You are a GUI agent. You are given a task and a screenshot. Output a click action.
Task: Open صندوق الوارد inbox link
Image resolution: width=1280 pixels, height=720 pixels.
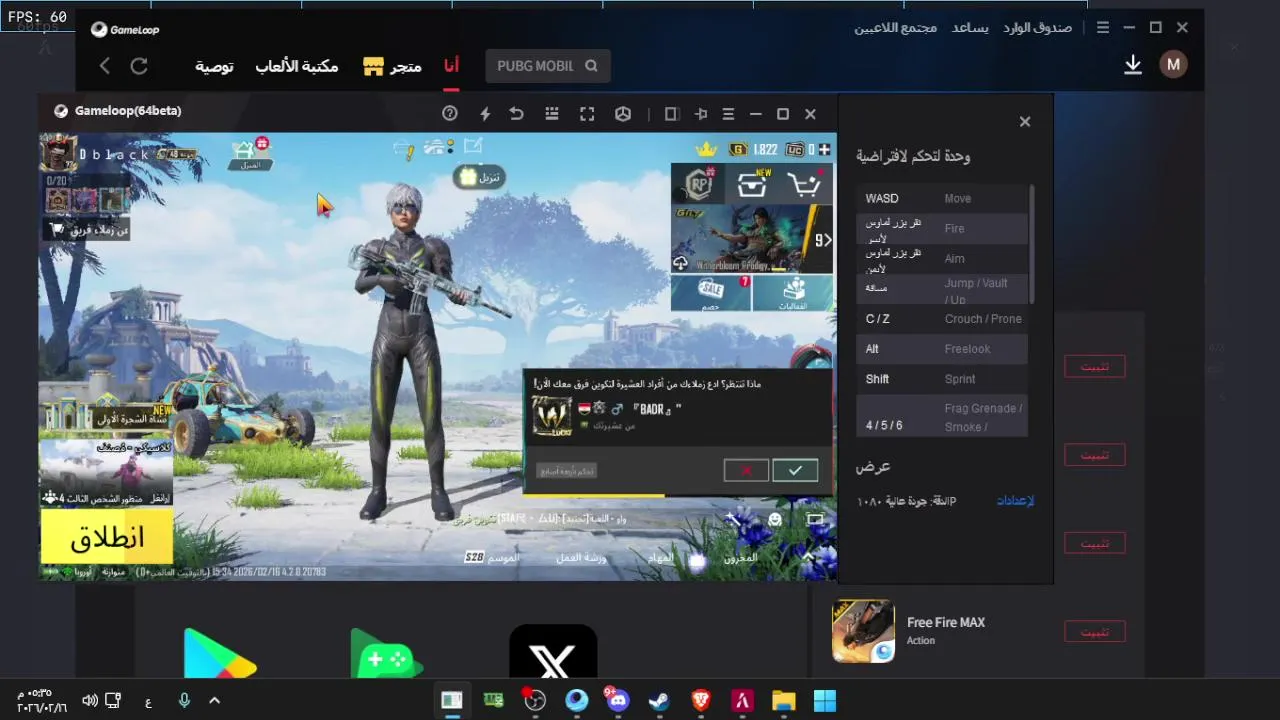(1037, 27)
